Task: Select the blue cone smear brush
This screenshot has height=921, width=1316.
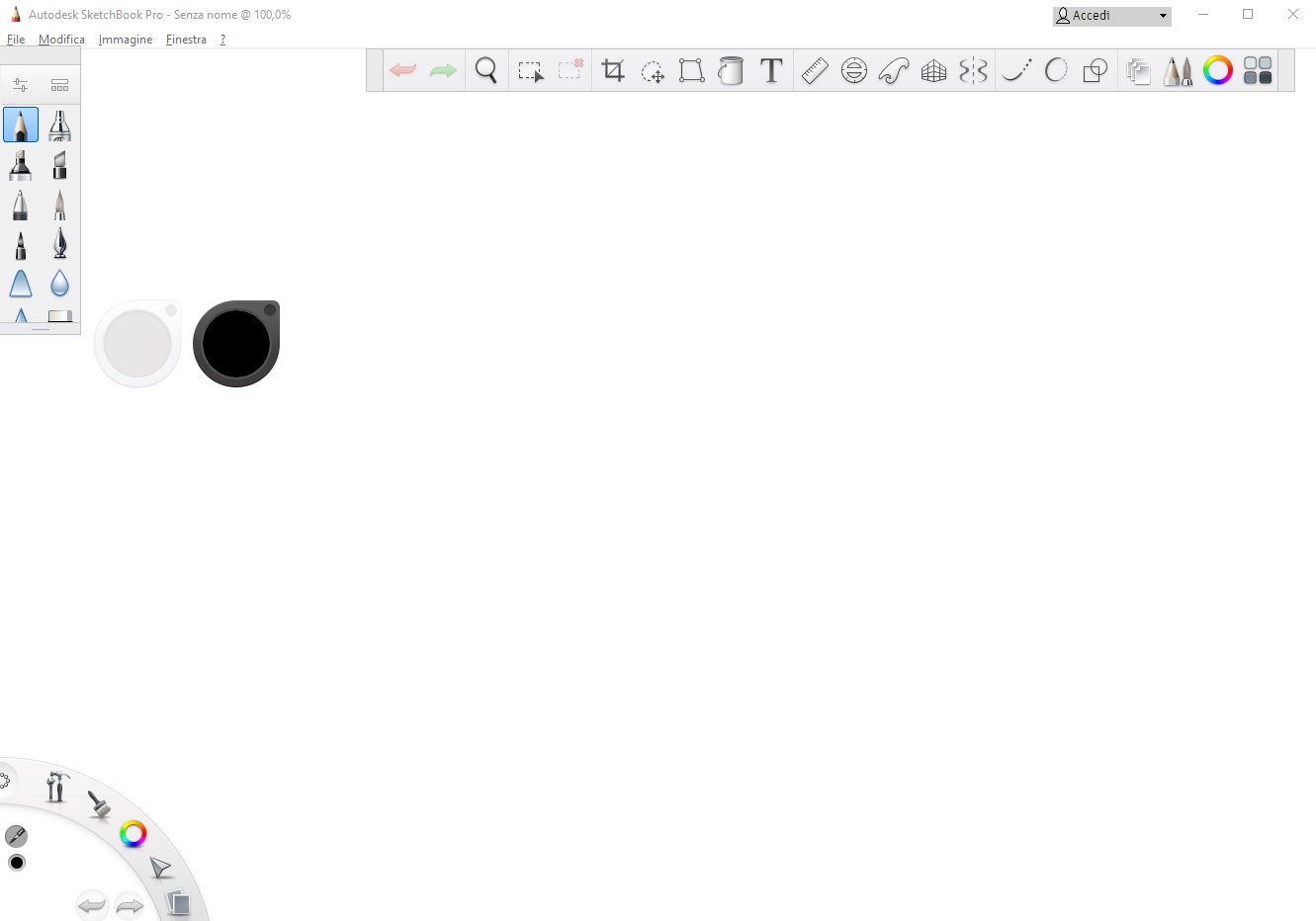Action: click(x=21, y=284)
